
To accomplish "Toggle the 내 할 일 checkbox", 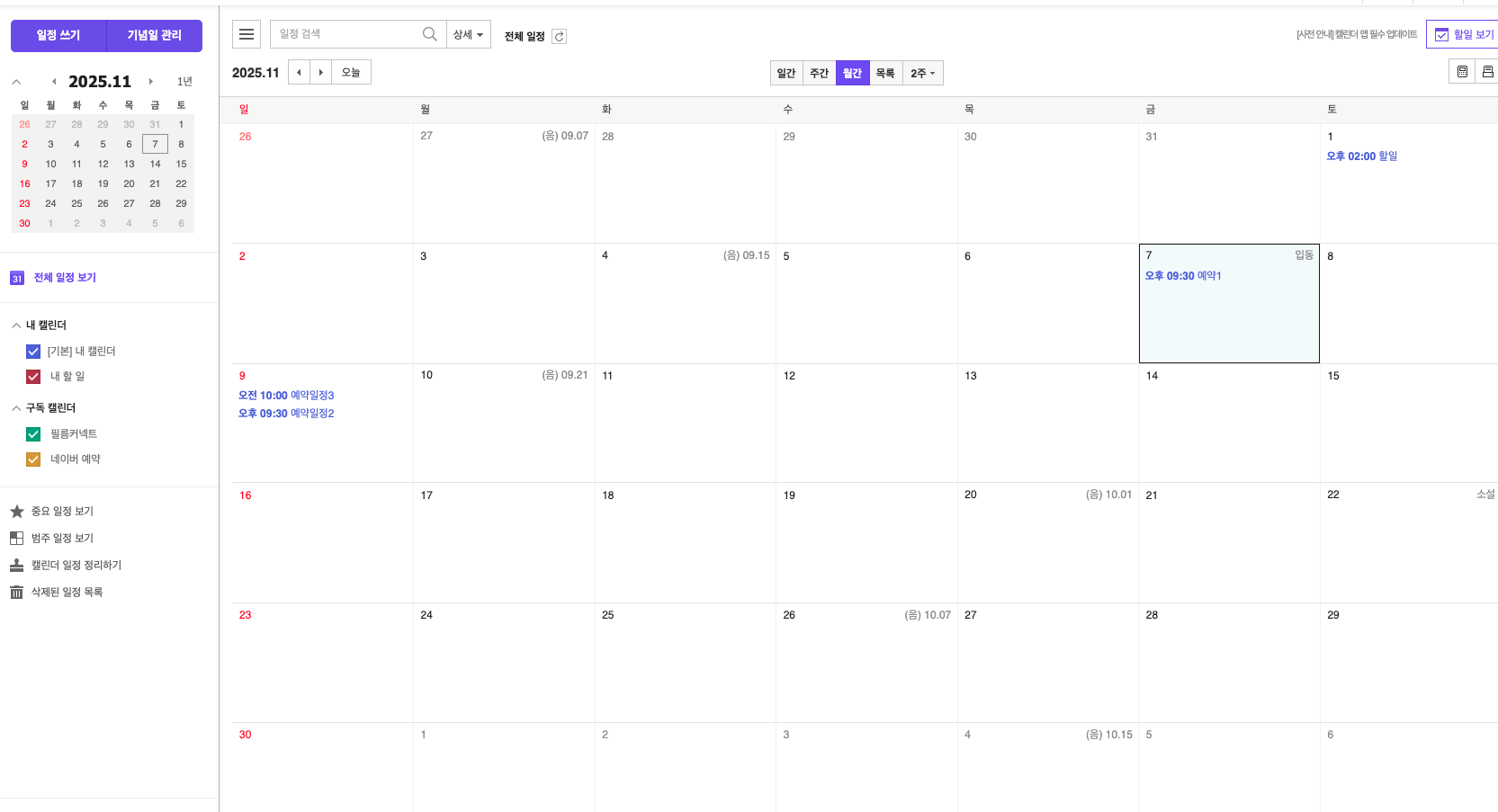I will tap(33, 377).
